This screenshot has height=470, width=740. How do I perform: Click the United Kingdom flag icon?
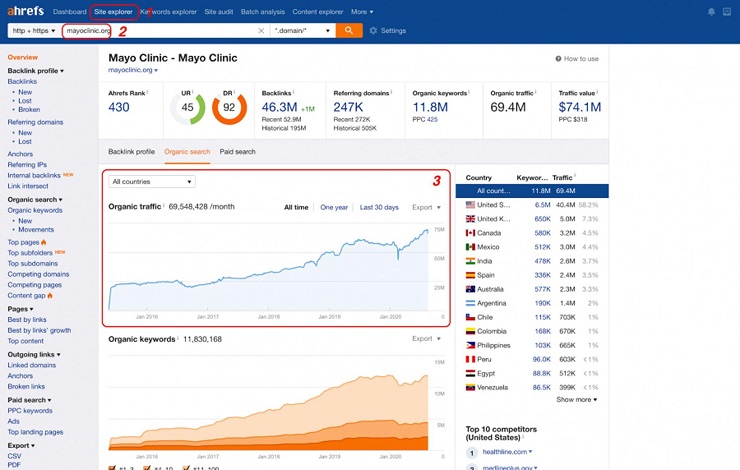[x=470, y=219]
